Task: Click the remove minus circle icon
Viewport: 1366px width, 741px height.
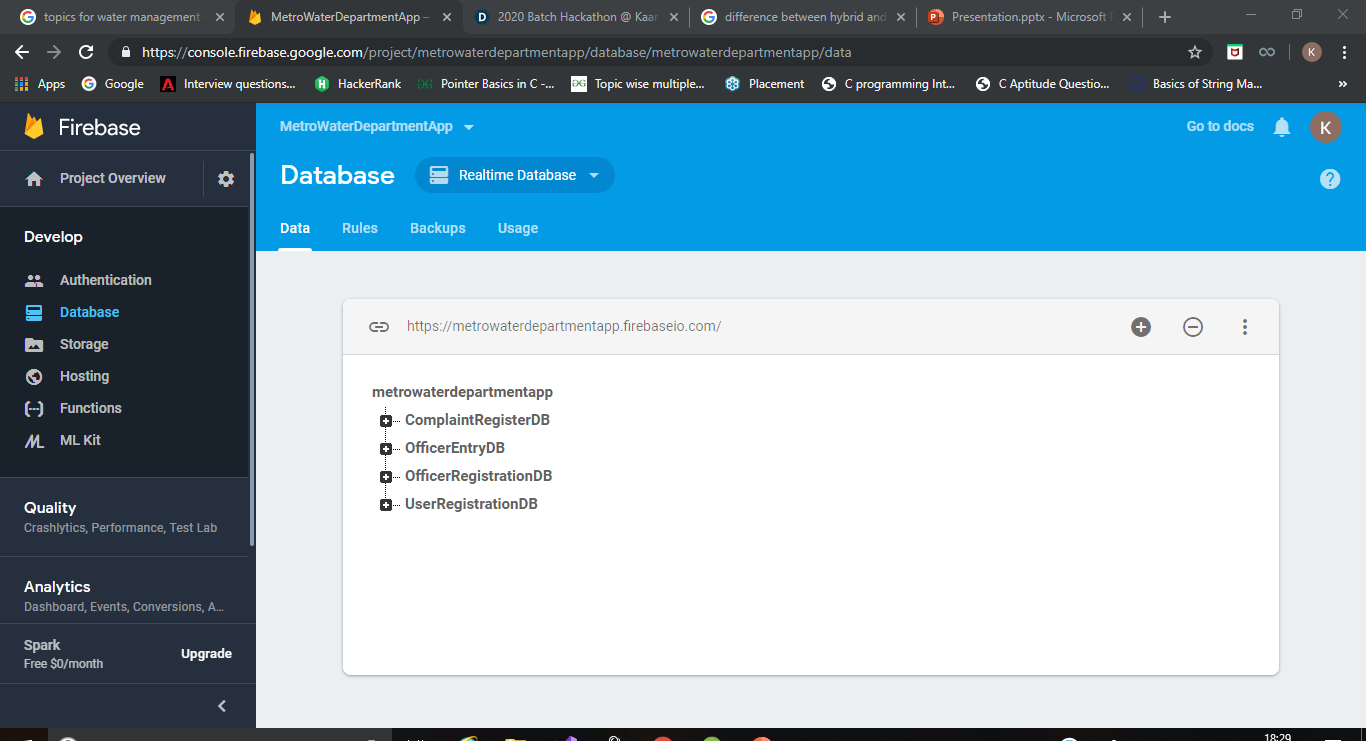Action: (1193, 327)
